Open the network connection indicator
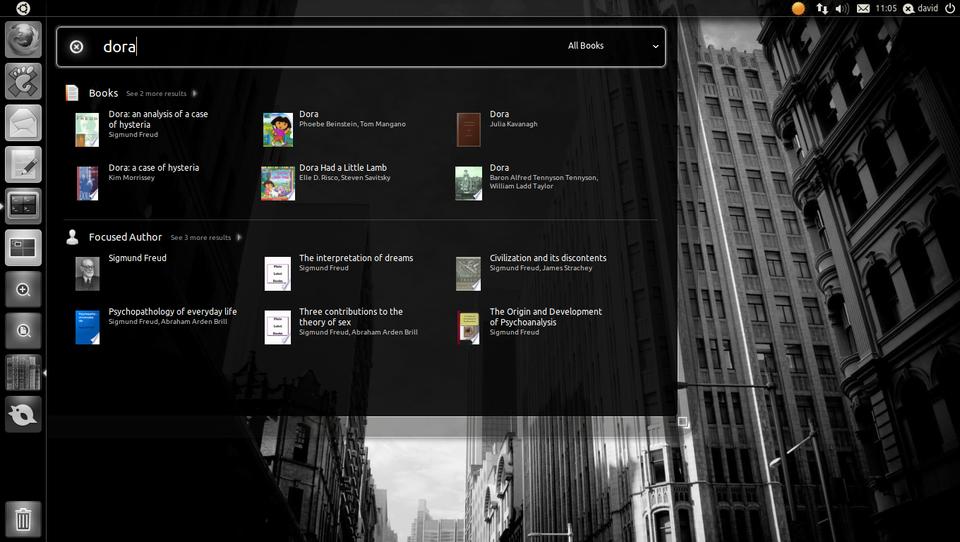 click(822, 8)
